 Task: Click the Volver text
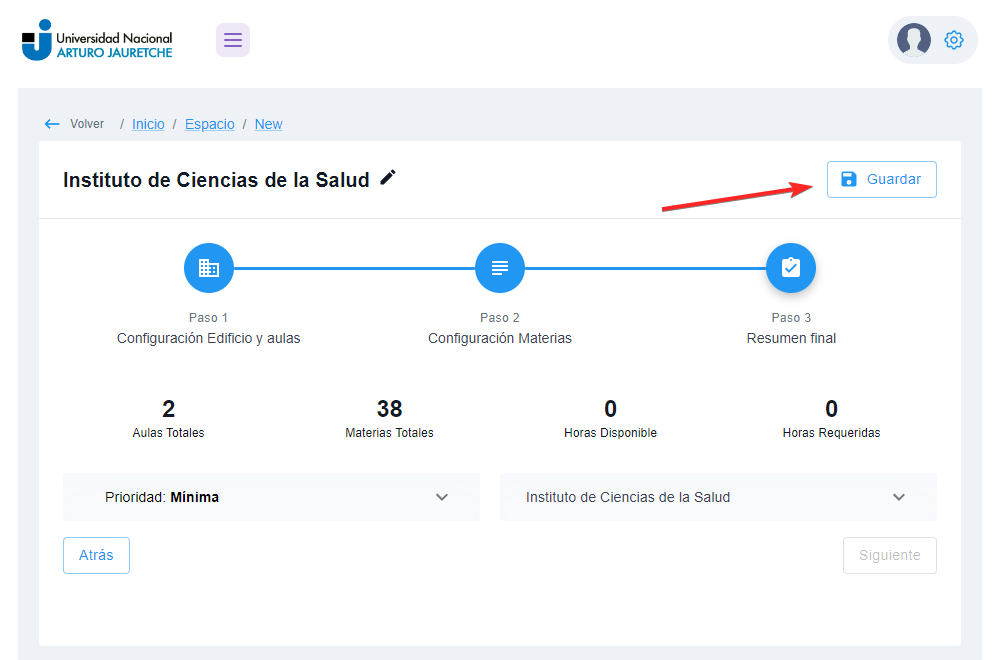click(87, 124)
